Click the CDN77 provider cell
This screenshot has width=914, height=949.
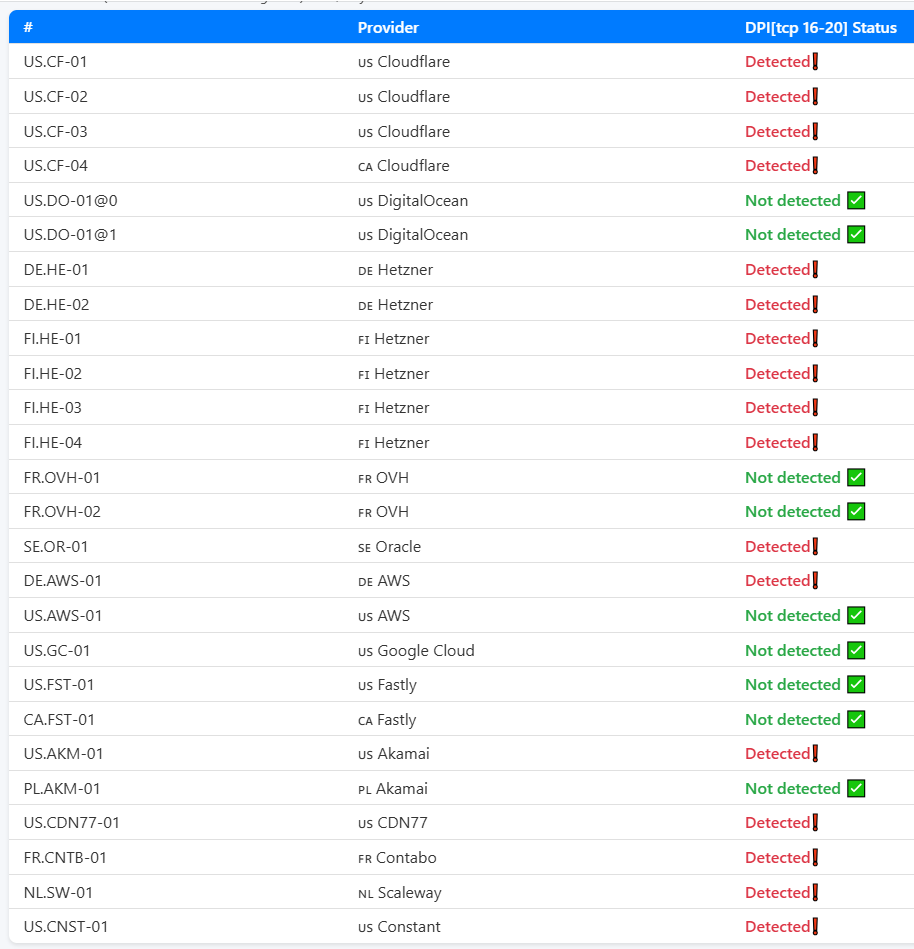pyautogui.click(x=403, y=823)
